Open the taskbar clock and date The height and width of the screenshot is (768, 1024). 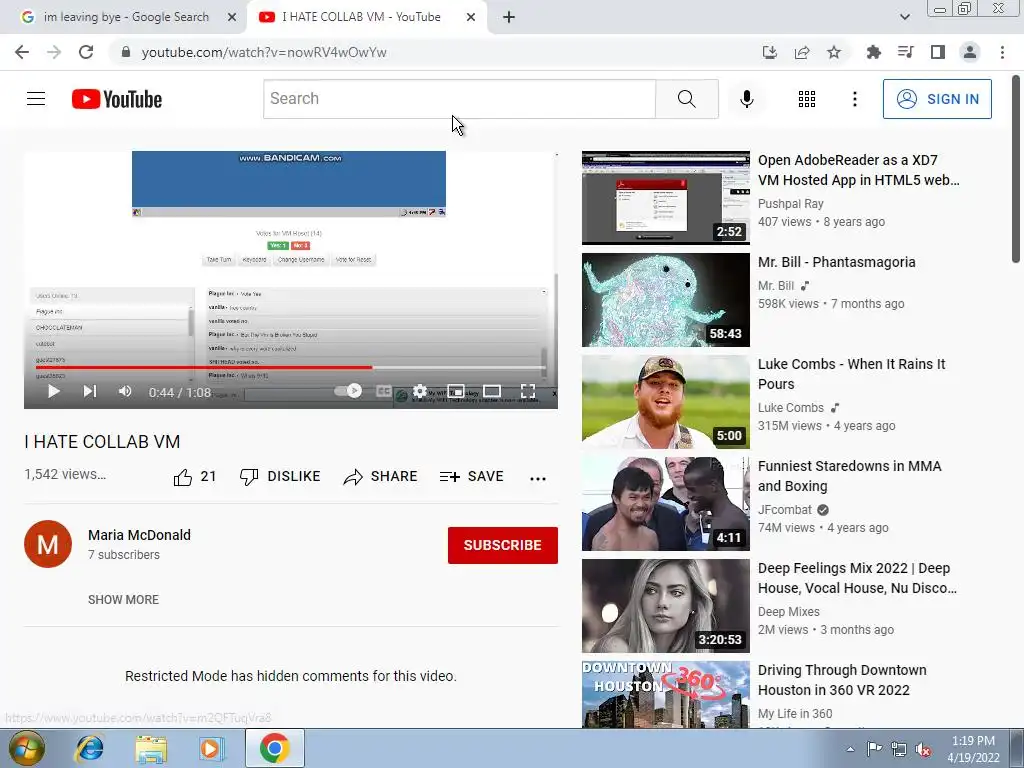click(973, 749)
